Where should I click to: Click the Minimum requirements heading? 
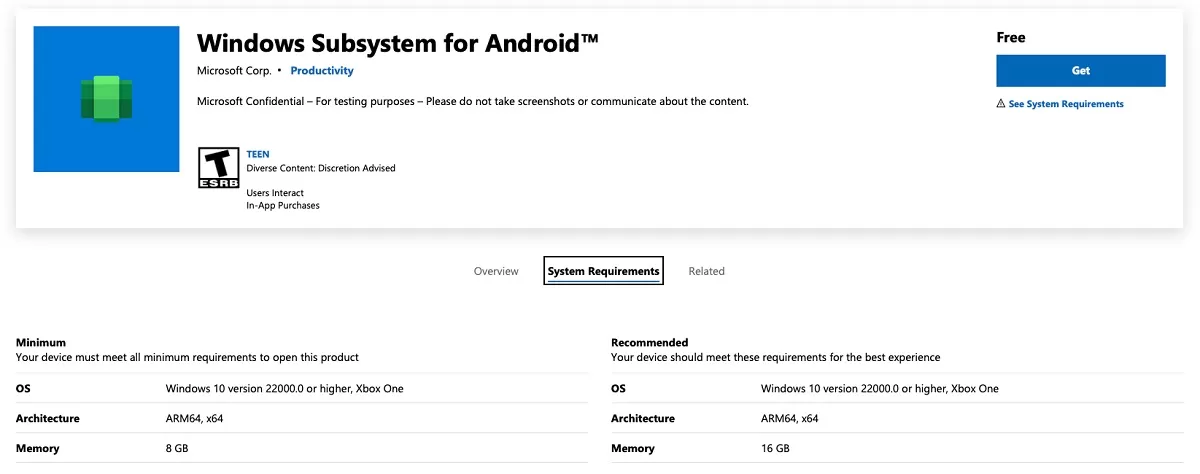(x=41, y=342)
